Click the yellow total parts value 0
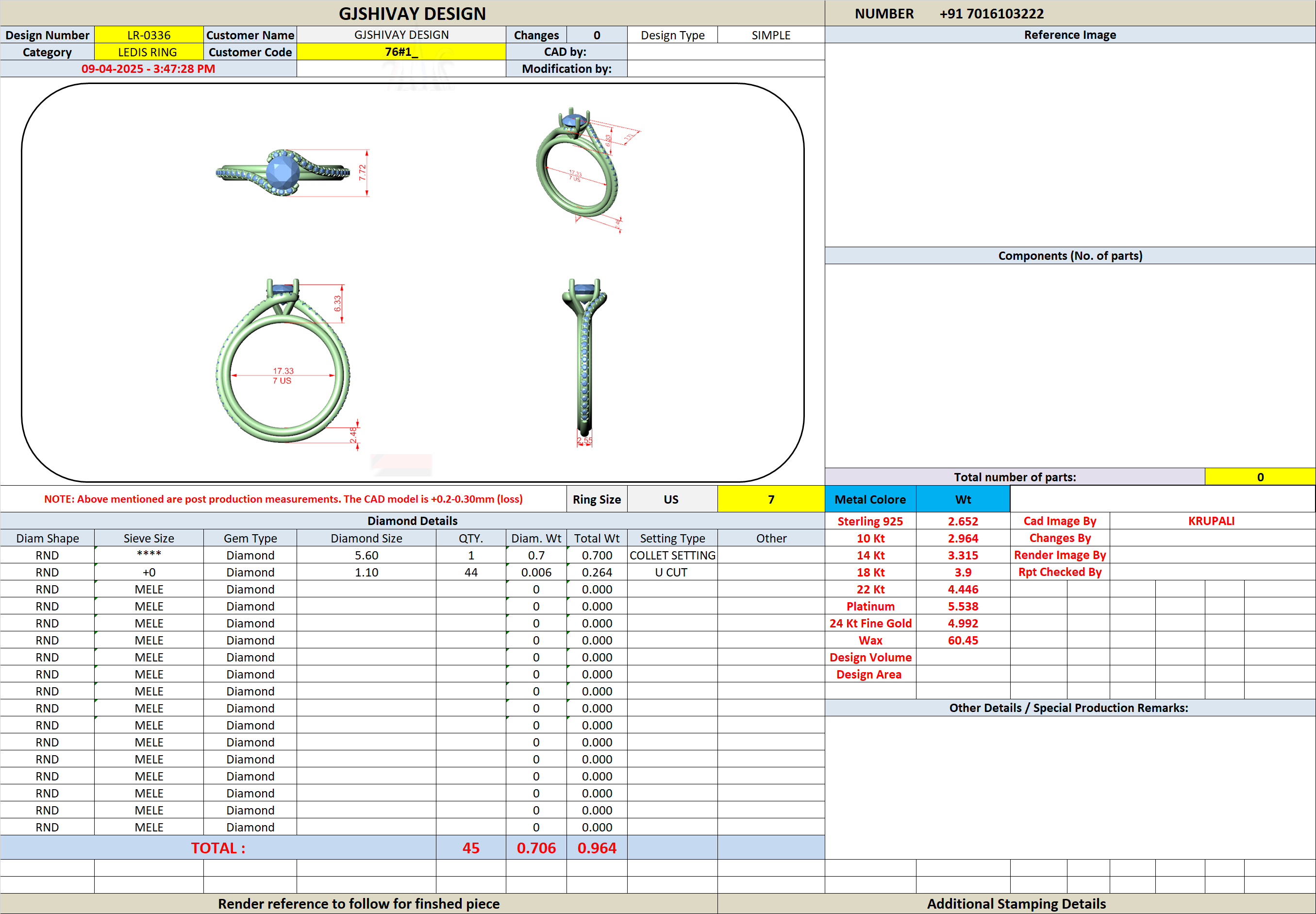1316x914 pixels. [1260, 477]
